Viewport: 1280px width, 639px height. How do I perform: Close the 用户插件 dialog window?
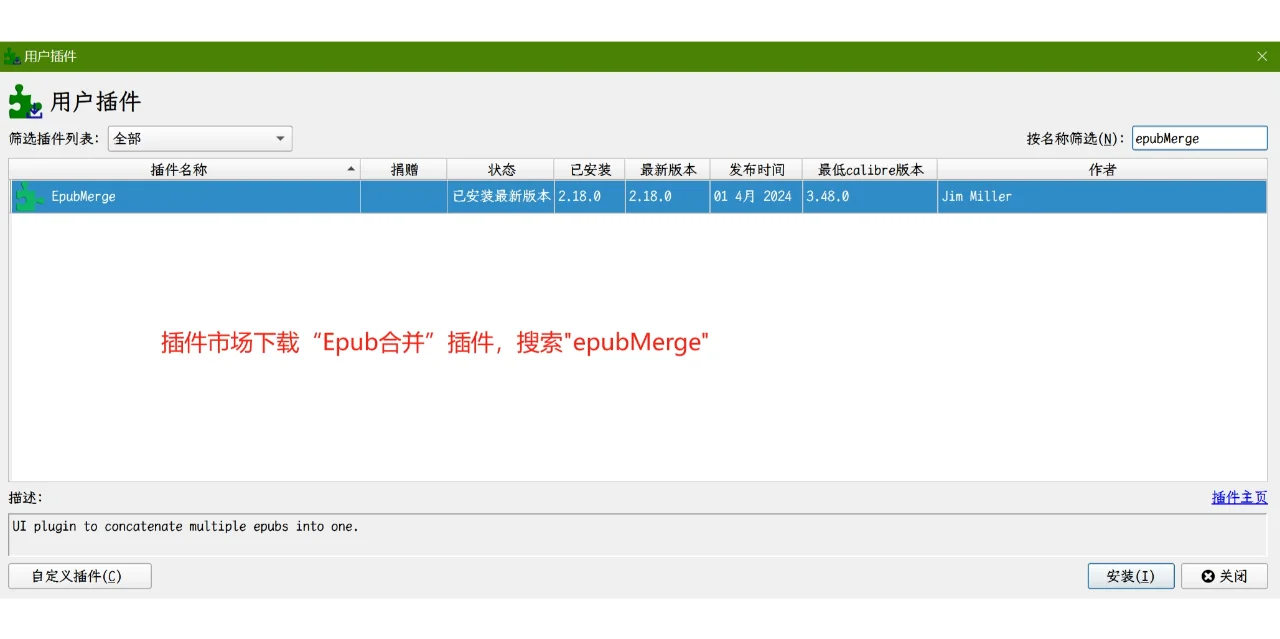click(x=1262, y=56)
